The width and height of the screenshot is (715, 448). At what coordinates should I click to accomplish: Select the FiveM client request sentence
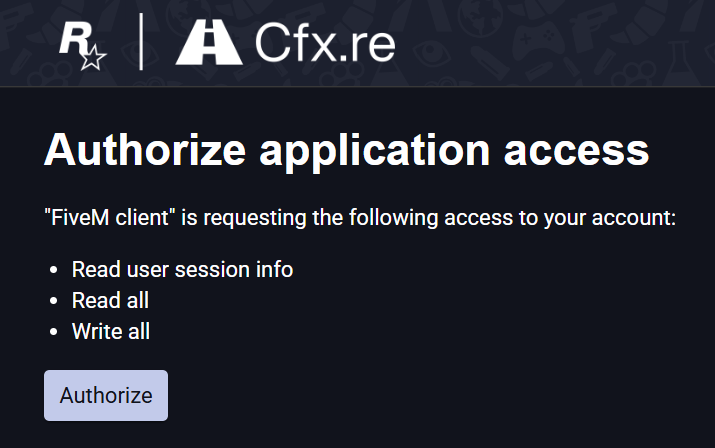pos(360,218)
